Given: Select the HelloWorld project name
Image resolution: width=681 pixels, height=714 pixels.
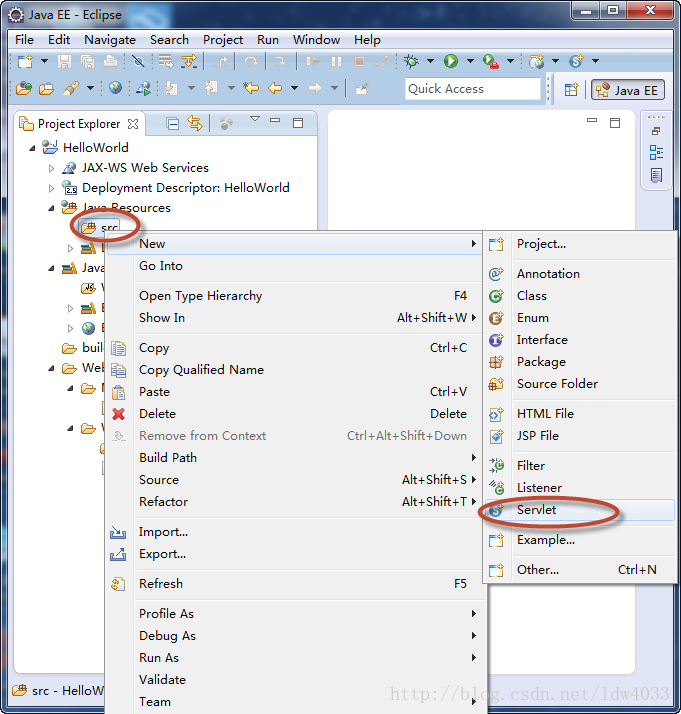Looking at the screenshot, I should [x=96, y=148].
